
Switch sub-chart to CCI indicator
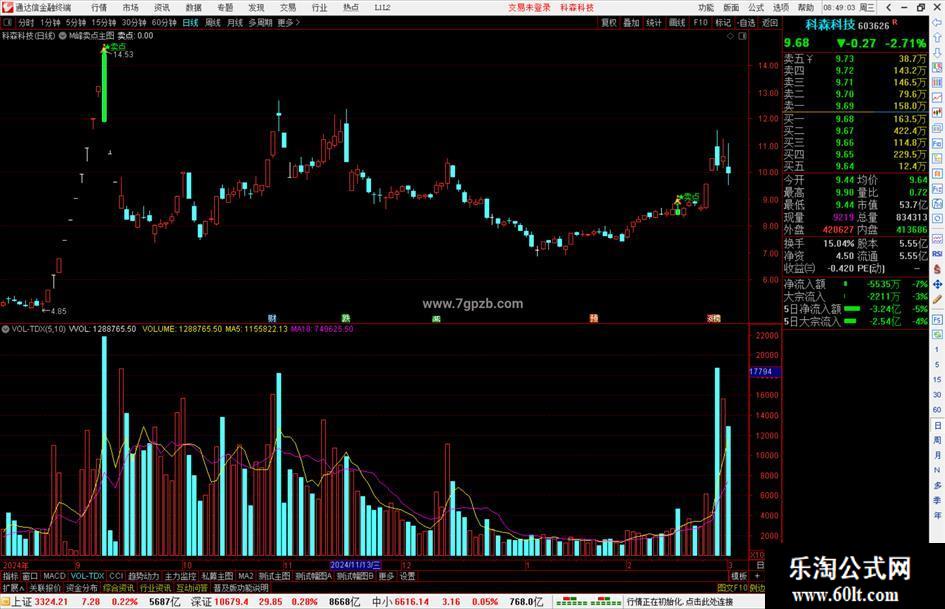click(x=116, y=576)
